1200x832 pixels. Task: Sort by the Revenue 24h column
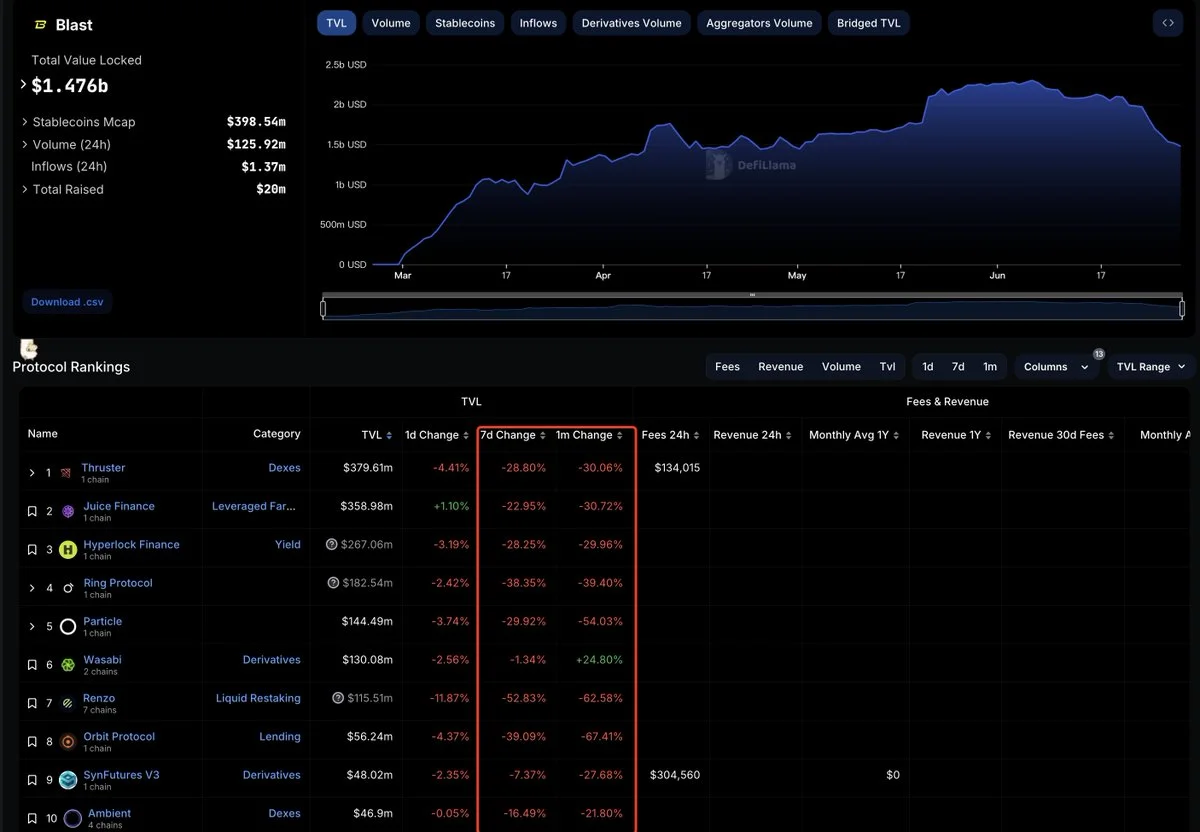753,435
